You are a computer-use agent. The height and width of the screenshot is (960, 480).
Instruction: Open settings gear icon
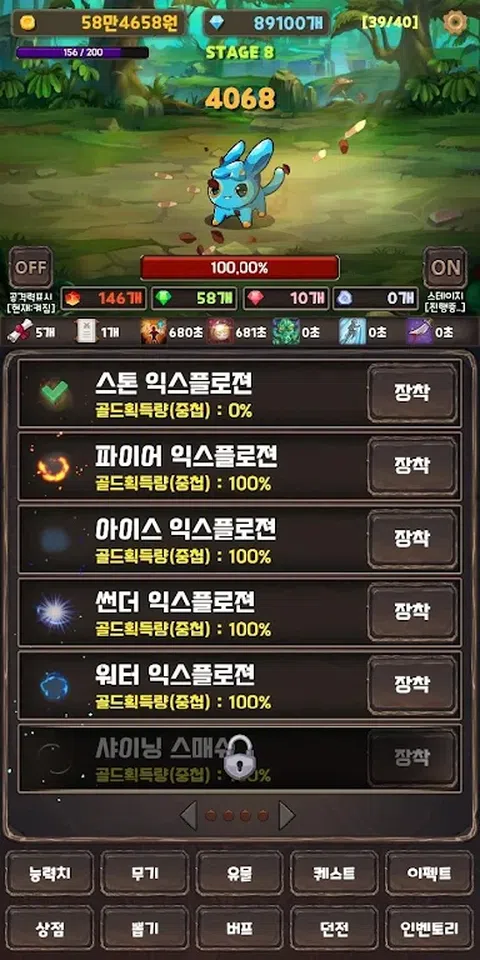click(454, 23)
